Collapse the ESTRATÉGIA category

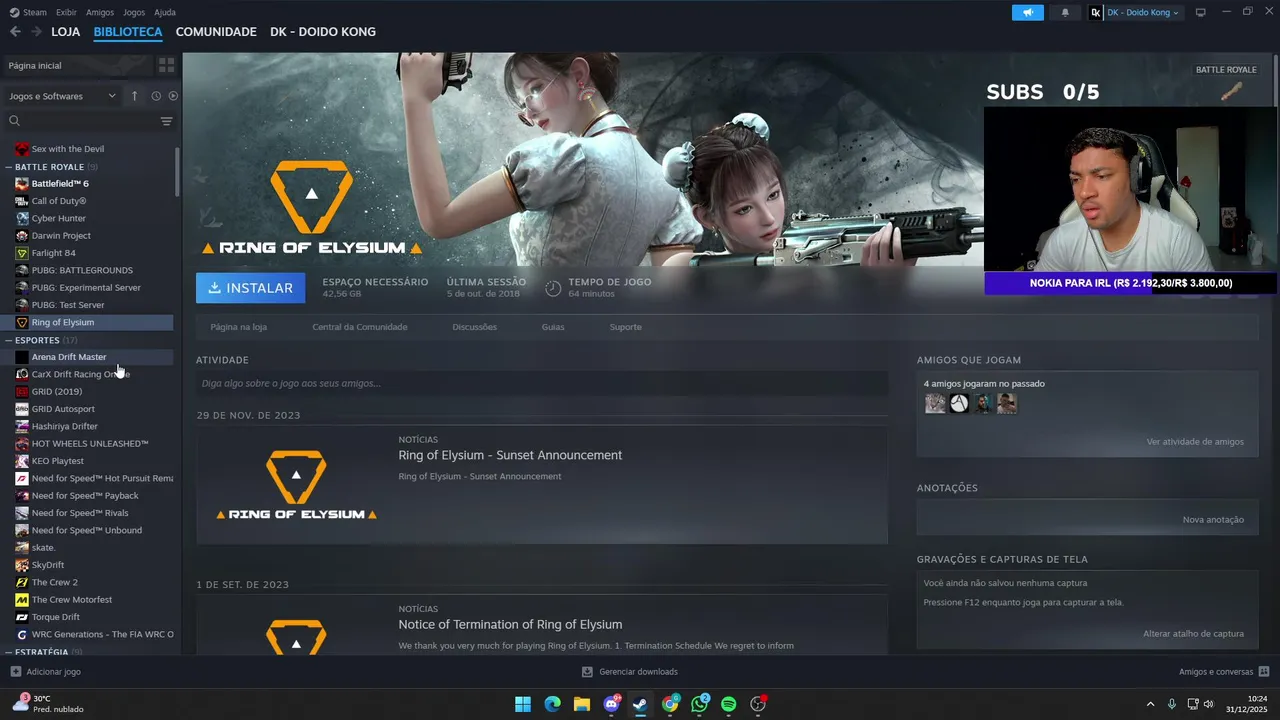coord(9,652)
